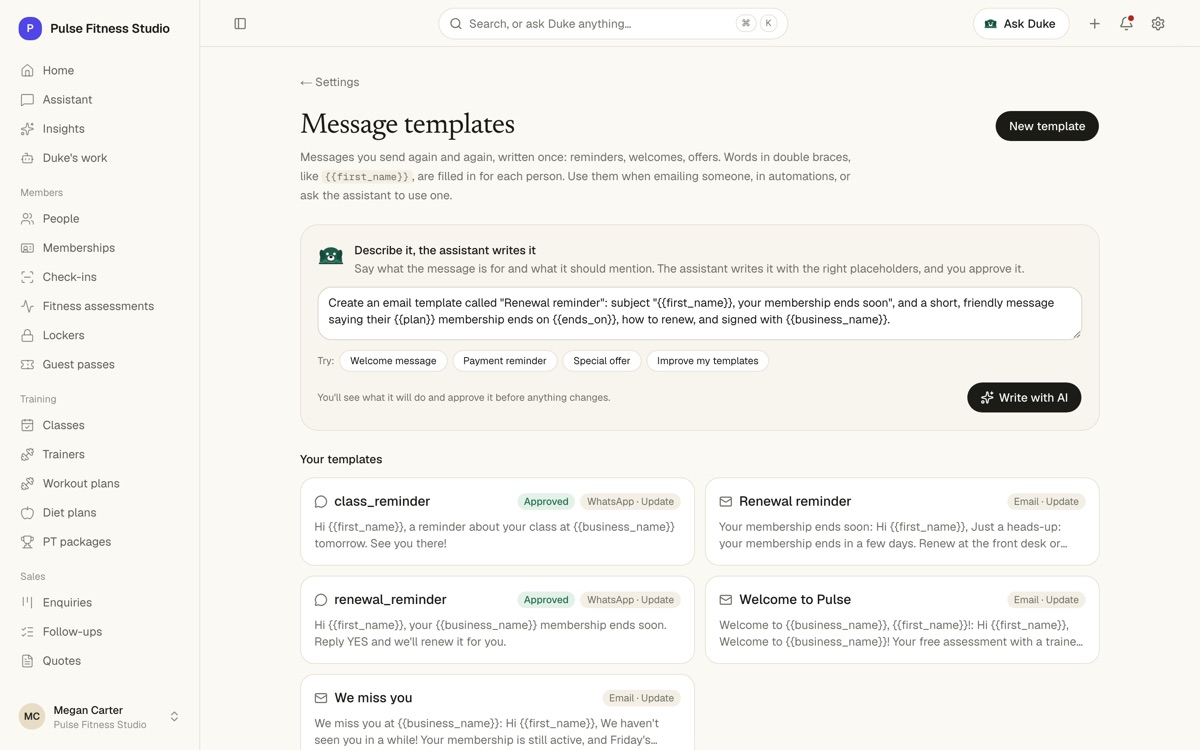The height and width of the screenshot is (750, 1200).
Task: Click the Approved badge on class_reminder
Action: (x=546, y=502)
